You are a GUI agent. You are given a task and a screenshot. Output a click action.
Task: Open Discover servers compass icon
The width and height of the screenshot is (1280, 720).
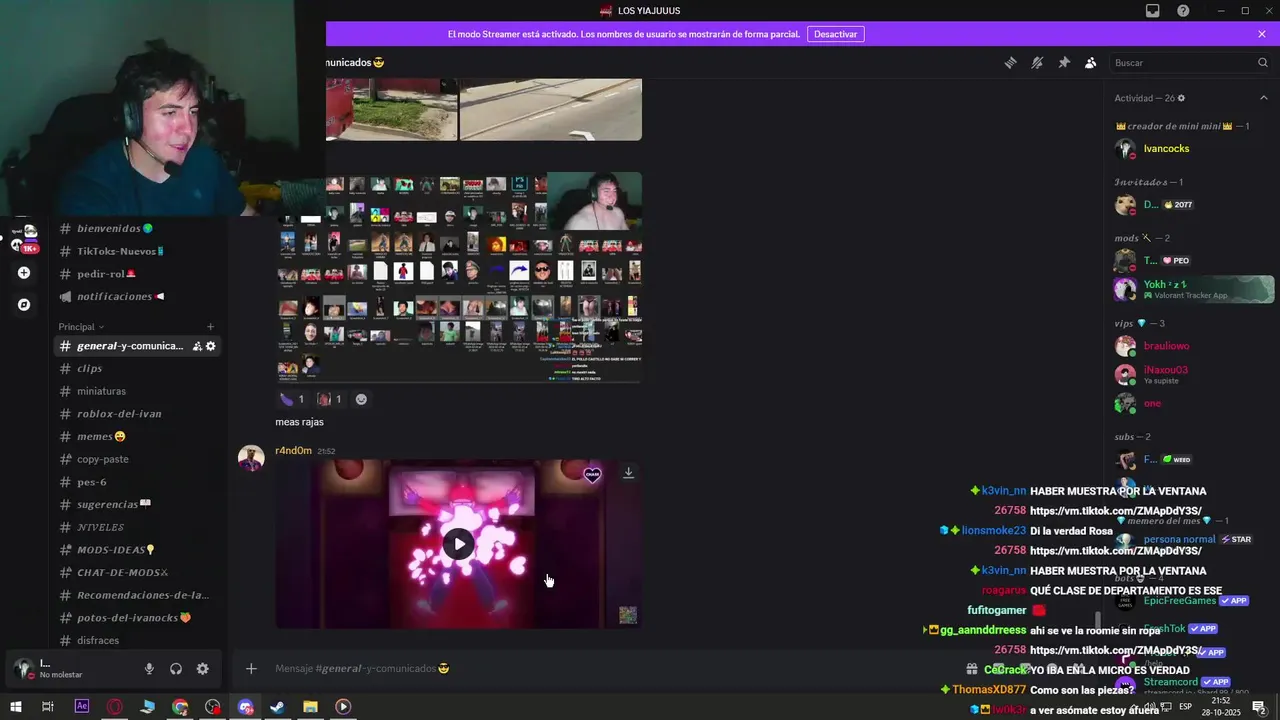[x=24, y=304]
